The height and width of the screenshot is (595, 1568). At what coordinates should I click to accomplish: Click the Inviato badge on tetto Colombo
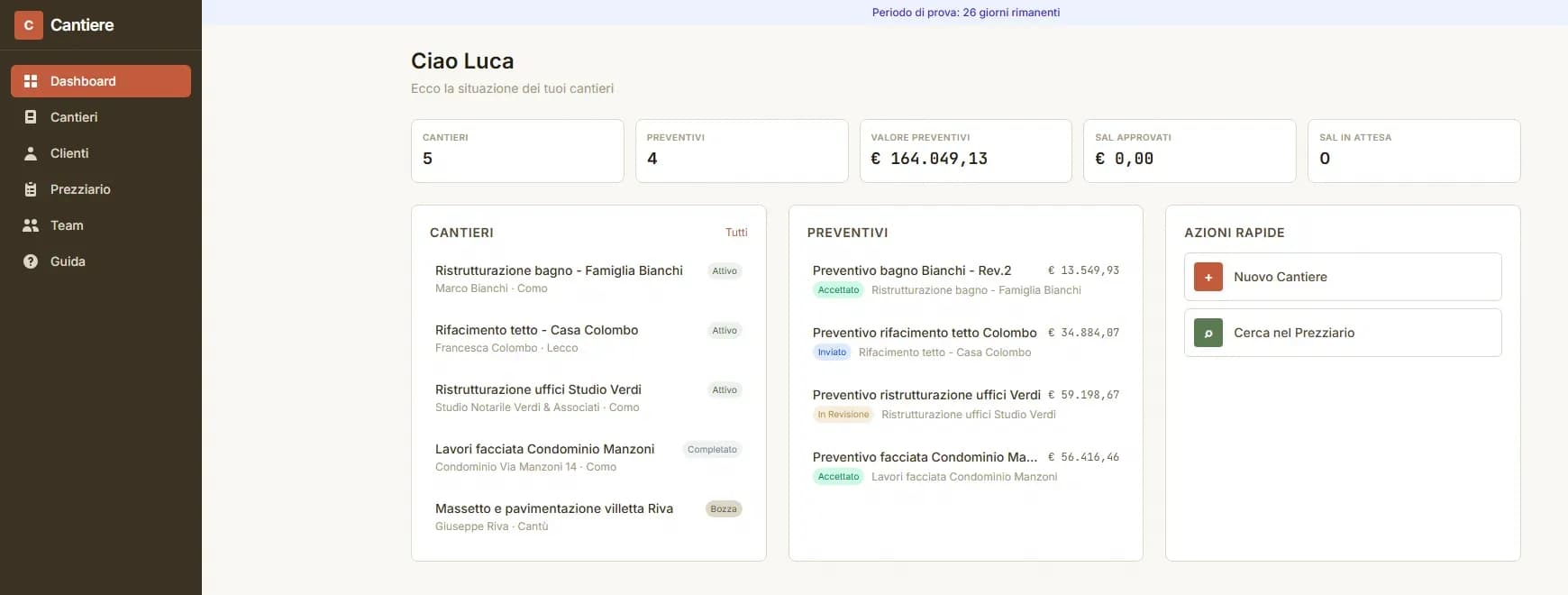pos(832,352)
